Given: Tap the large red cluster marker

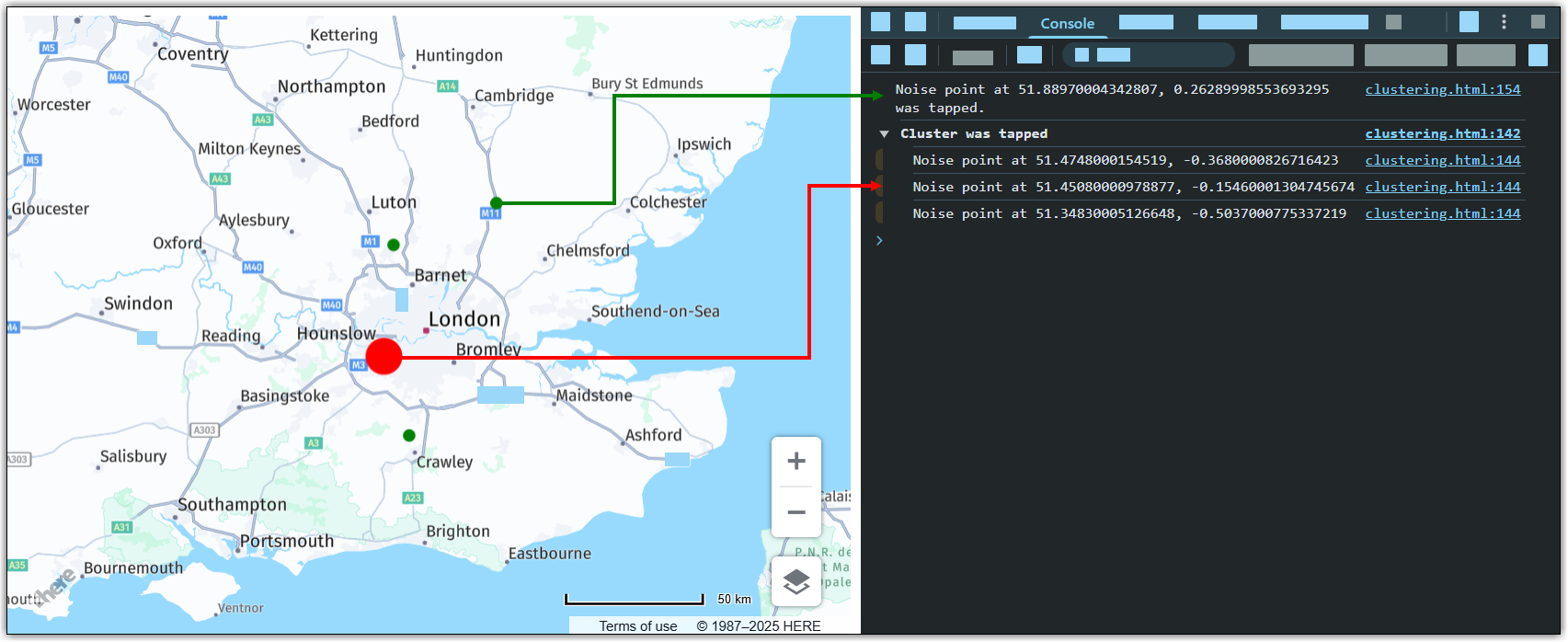Looking at the screenshot, I should click(x=383, y=356).
